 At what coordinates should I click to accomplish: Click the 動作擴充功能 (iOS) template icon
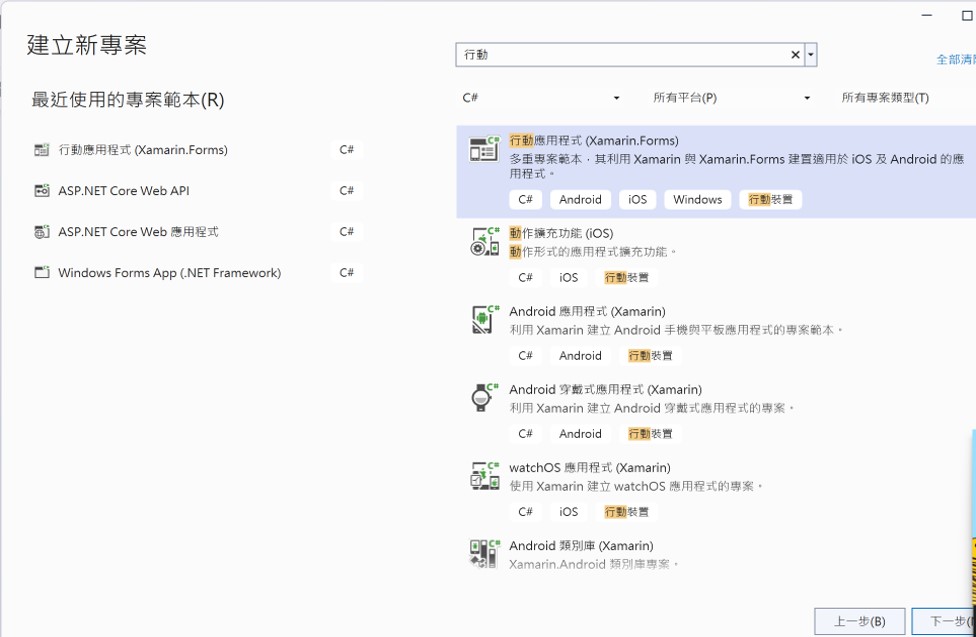(484, 242)
